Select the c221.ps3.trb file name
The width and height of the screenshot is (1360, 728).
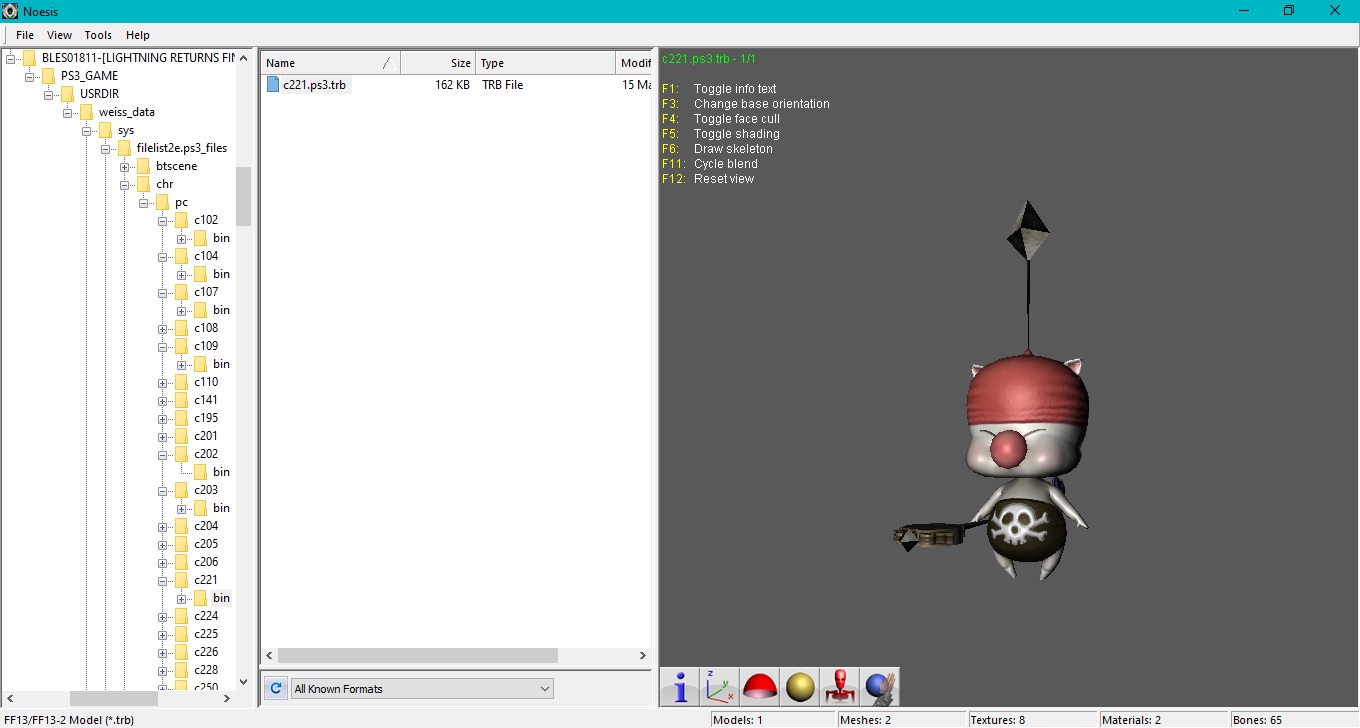pyautogui.click(x=315, y=85)
